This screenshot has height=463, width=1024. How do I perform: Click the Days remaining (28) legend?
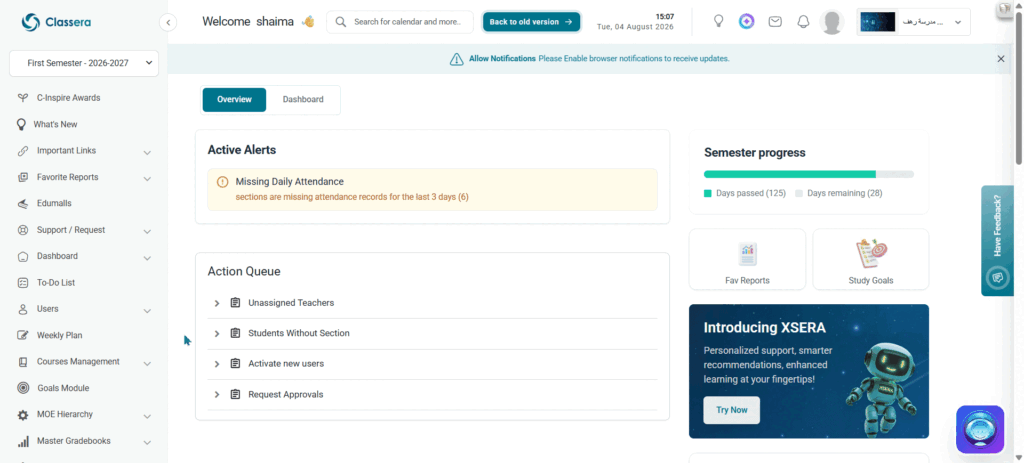(839, 193)
